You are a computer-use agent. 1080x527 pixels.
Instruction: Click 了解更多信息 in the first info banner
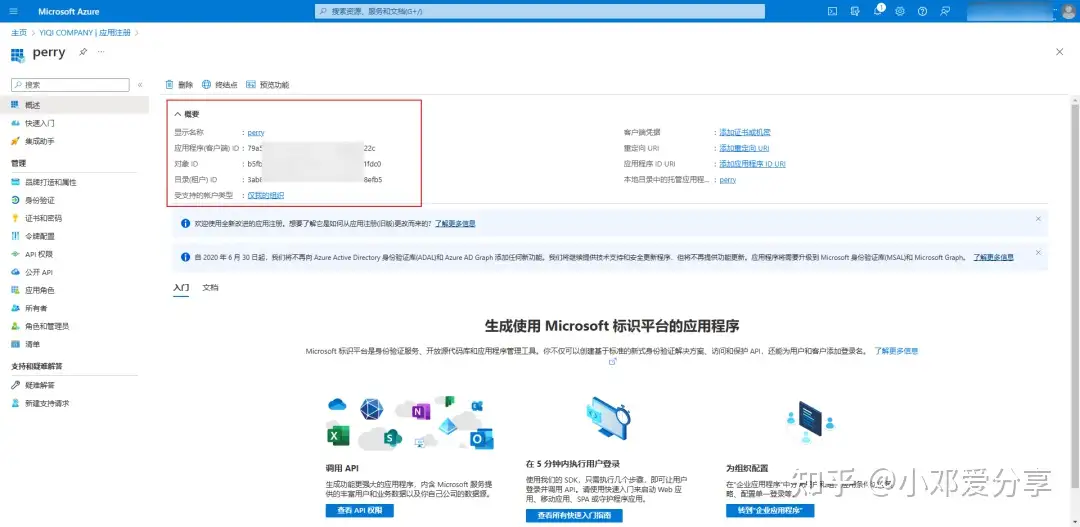(x=455, y=223)
